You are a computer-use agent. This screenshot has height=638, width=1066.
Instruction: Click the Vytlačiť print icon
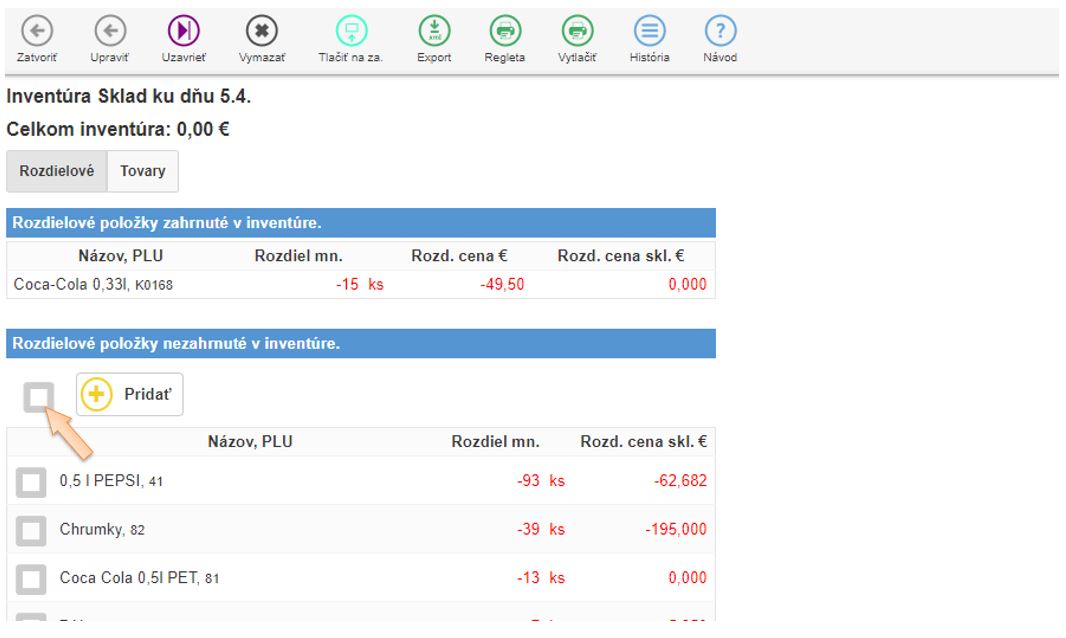point(577,31)
